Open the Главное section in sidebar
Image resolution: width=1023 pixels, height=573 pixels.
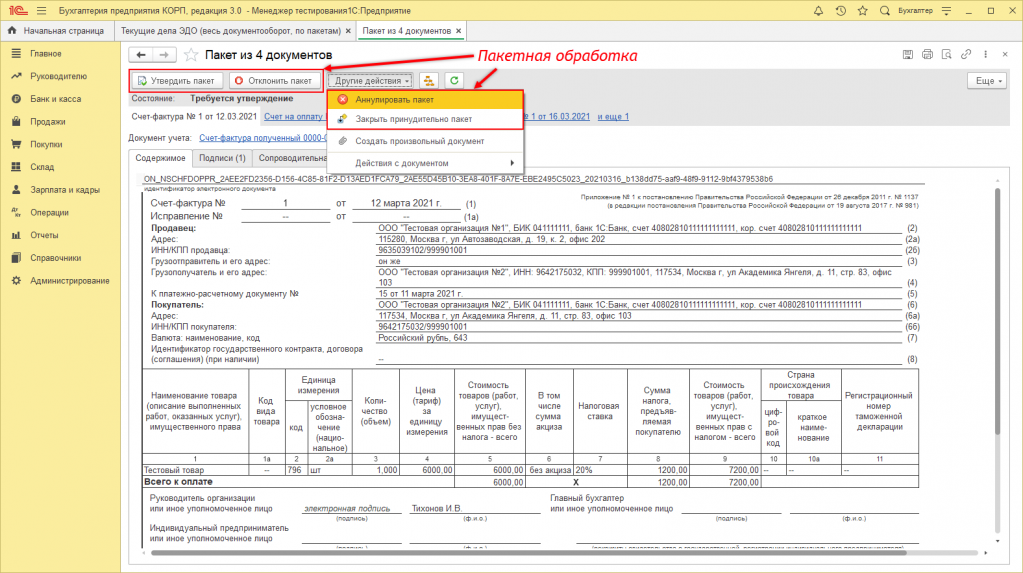46,54
